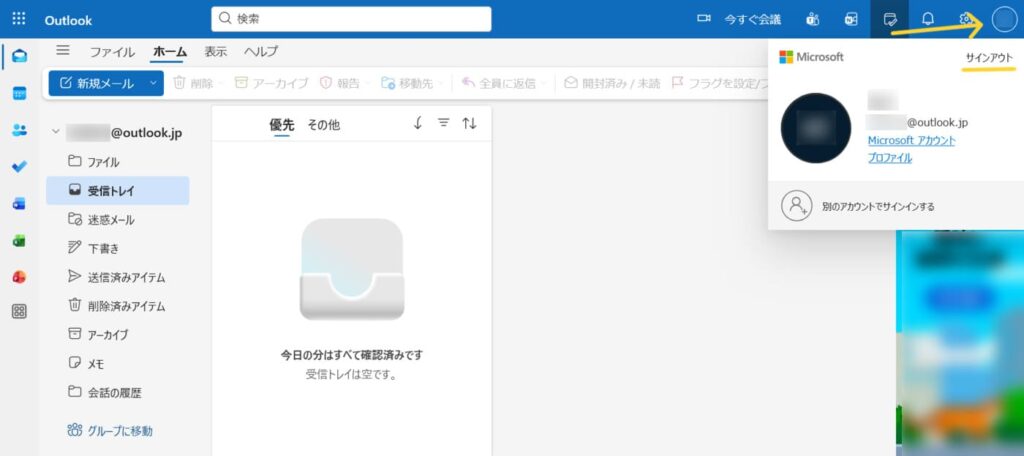Open the Teams icon in header

812,20
